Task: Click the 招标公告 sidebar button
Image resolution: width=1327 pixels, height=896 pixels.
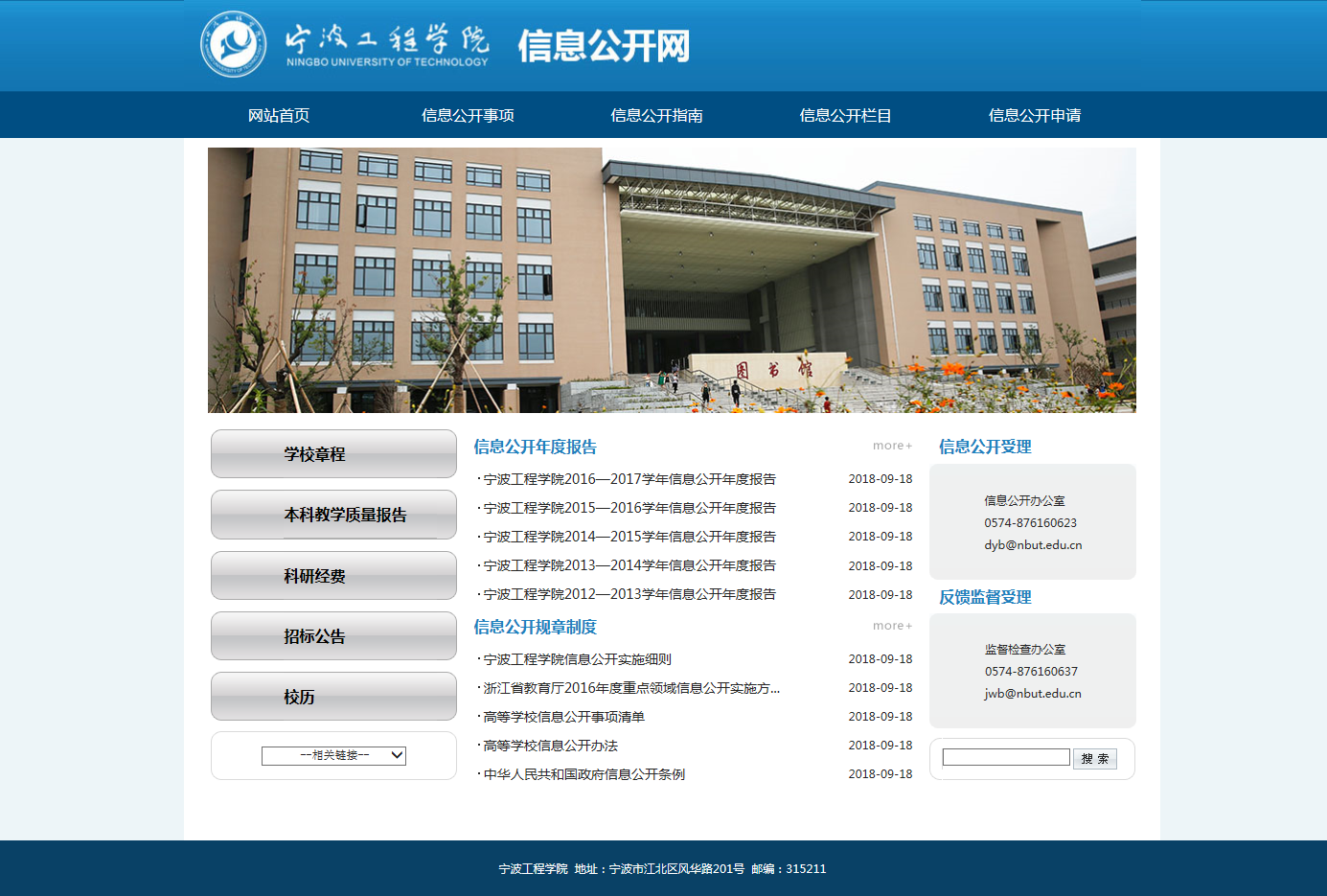Action: coord(333,636)
